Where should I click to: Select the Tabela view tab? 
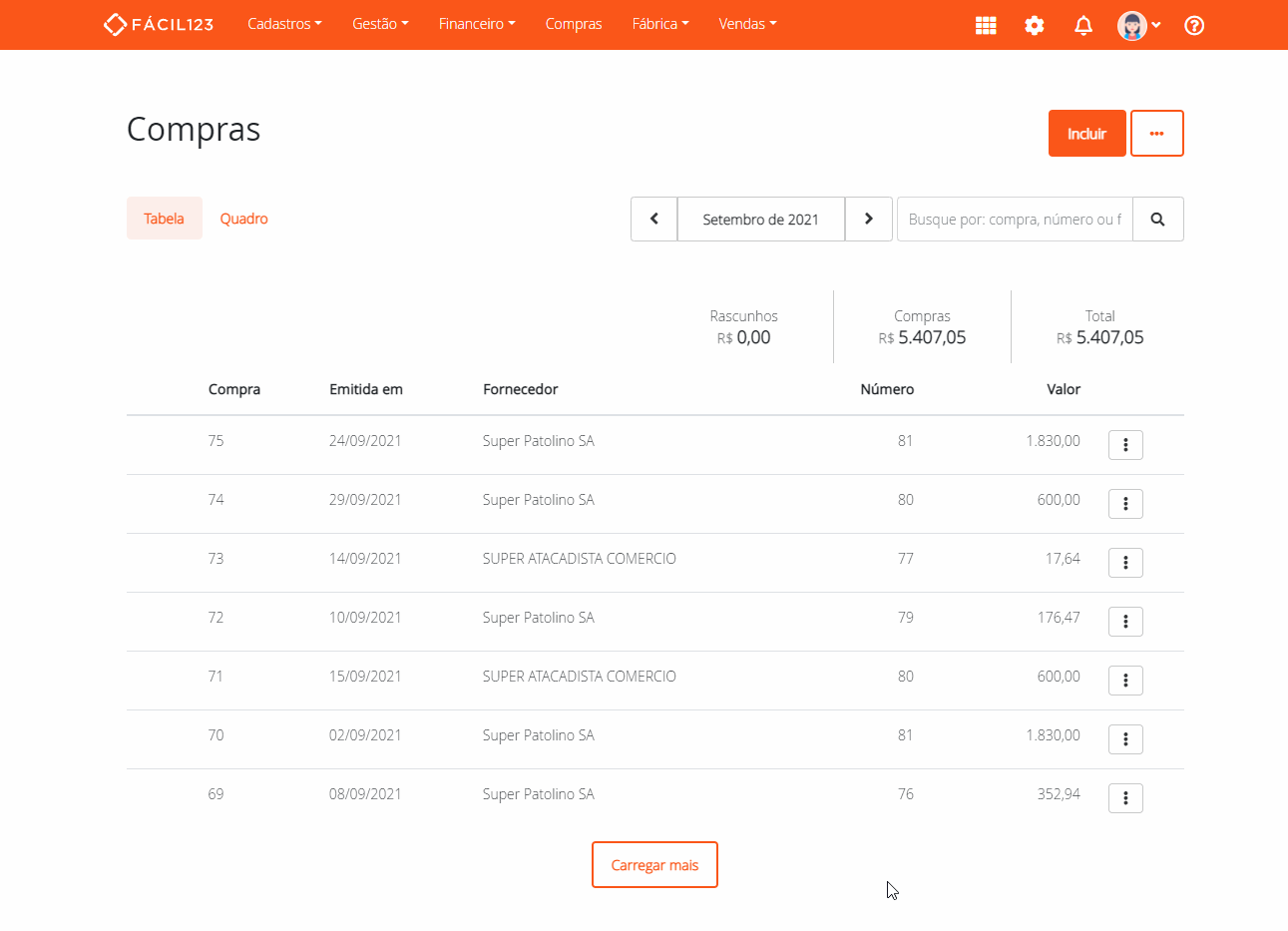pyautogui.click(x=164, y=219)
